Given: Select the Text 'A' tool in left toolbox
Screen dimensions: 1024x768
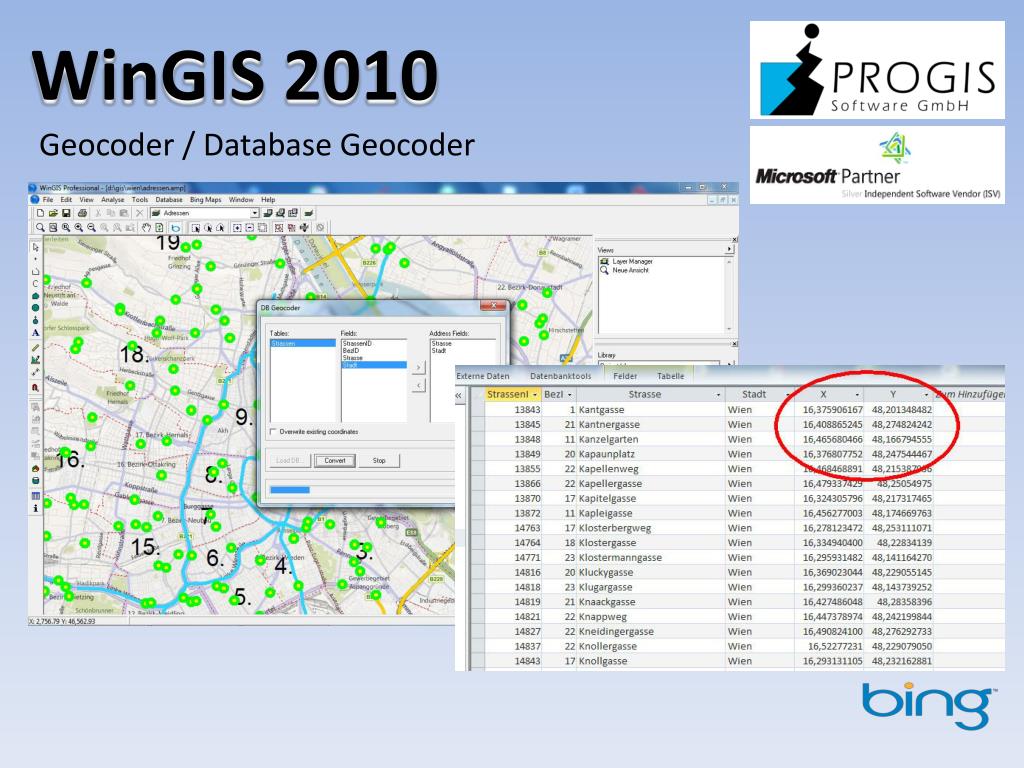Looking at the screenshot, I should pos(35,332).
